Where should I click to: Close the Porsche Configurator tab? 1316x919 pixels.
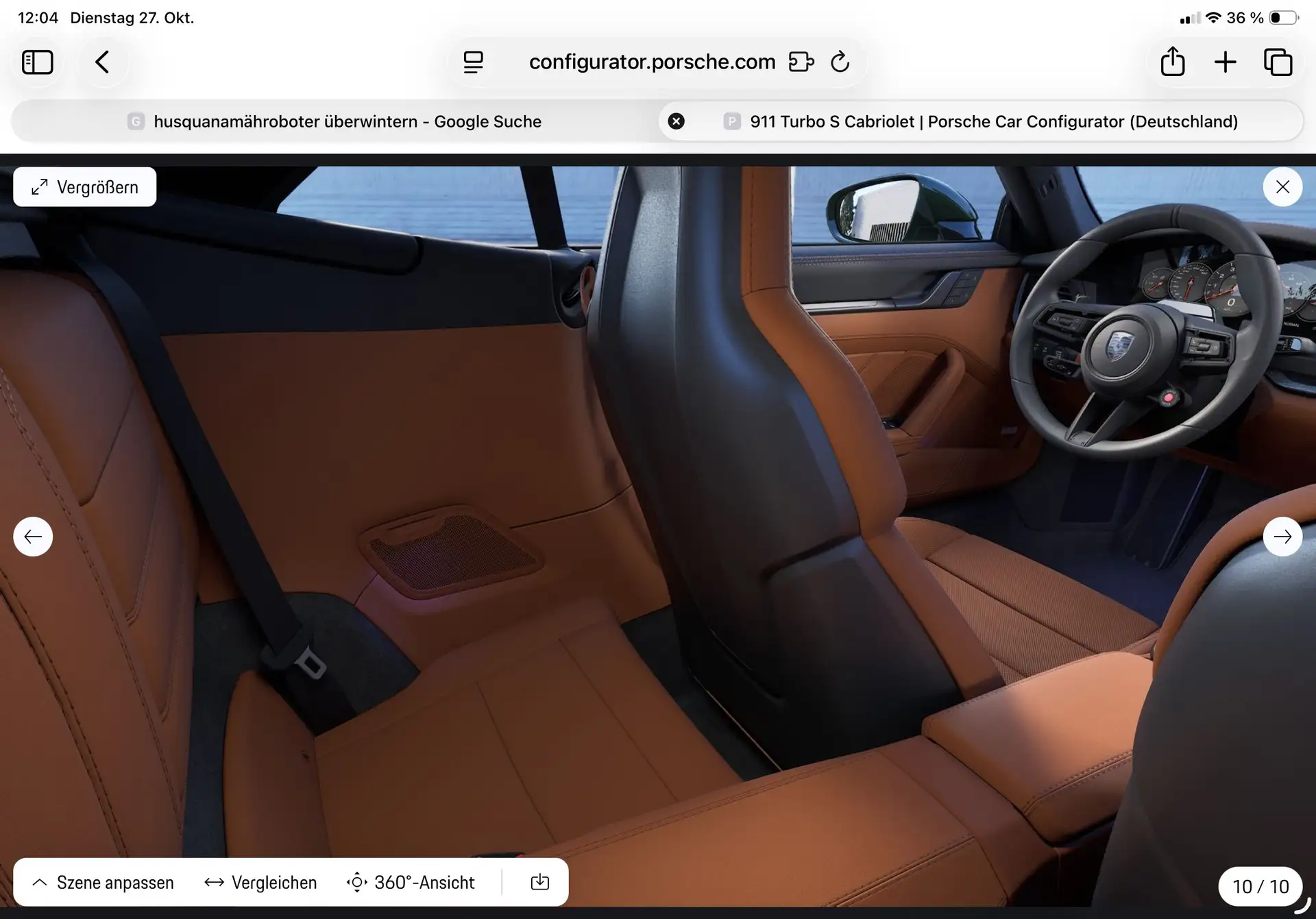pos(676,121)
